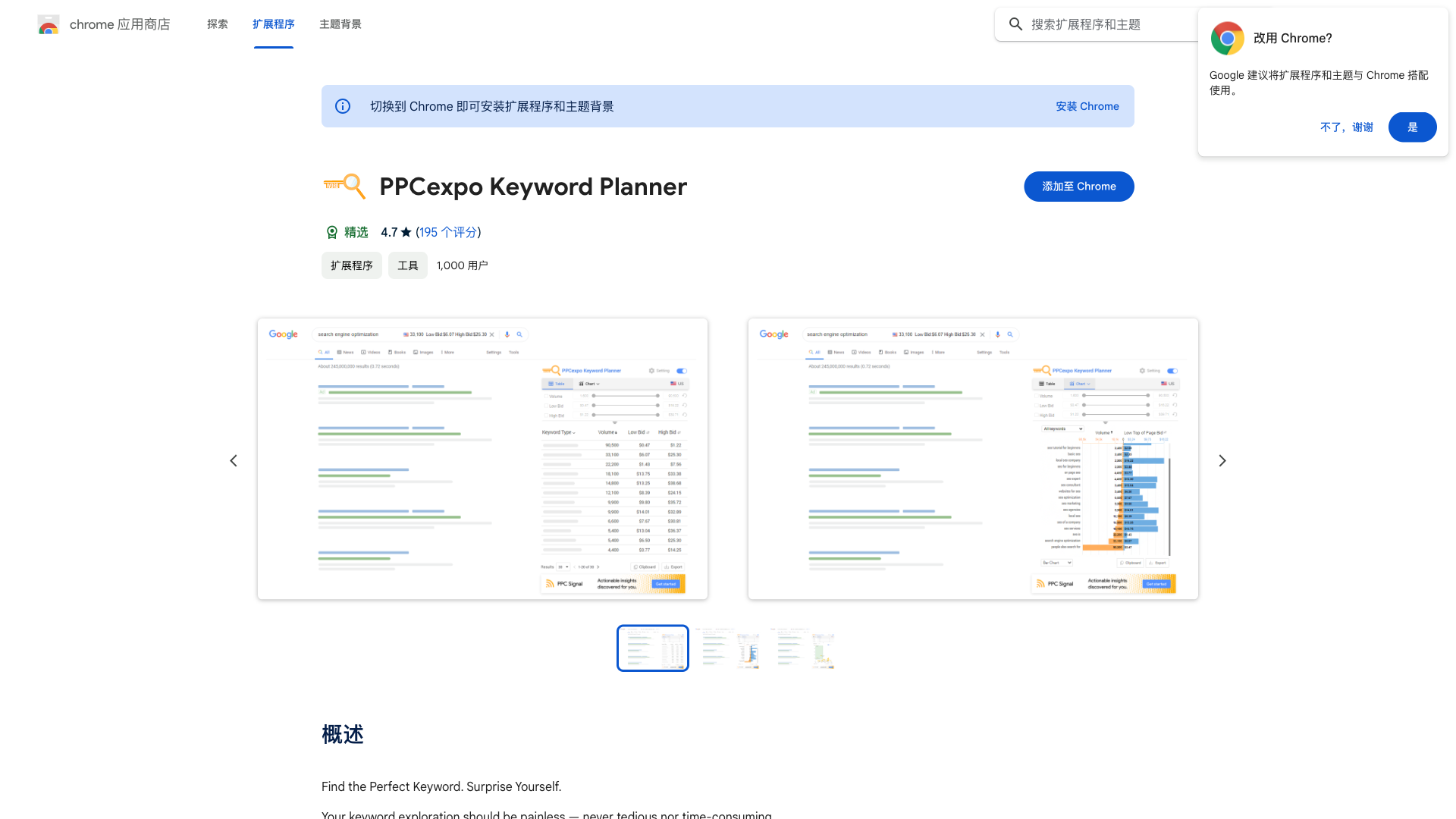The image size is (1456, 819).
Task: Open the 195 个评分 reviews link
Action: [x=448, y=232]
